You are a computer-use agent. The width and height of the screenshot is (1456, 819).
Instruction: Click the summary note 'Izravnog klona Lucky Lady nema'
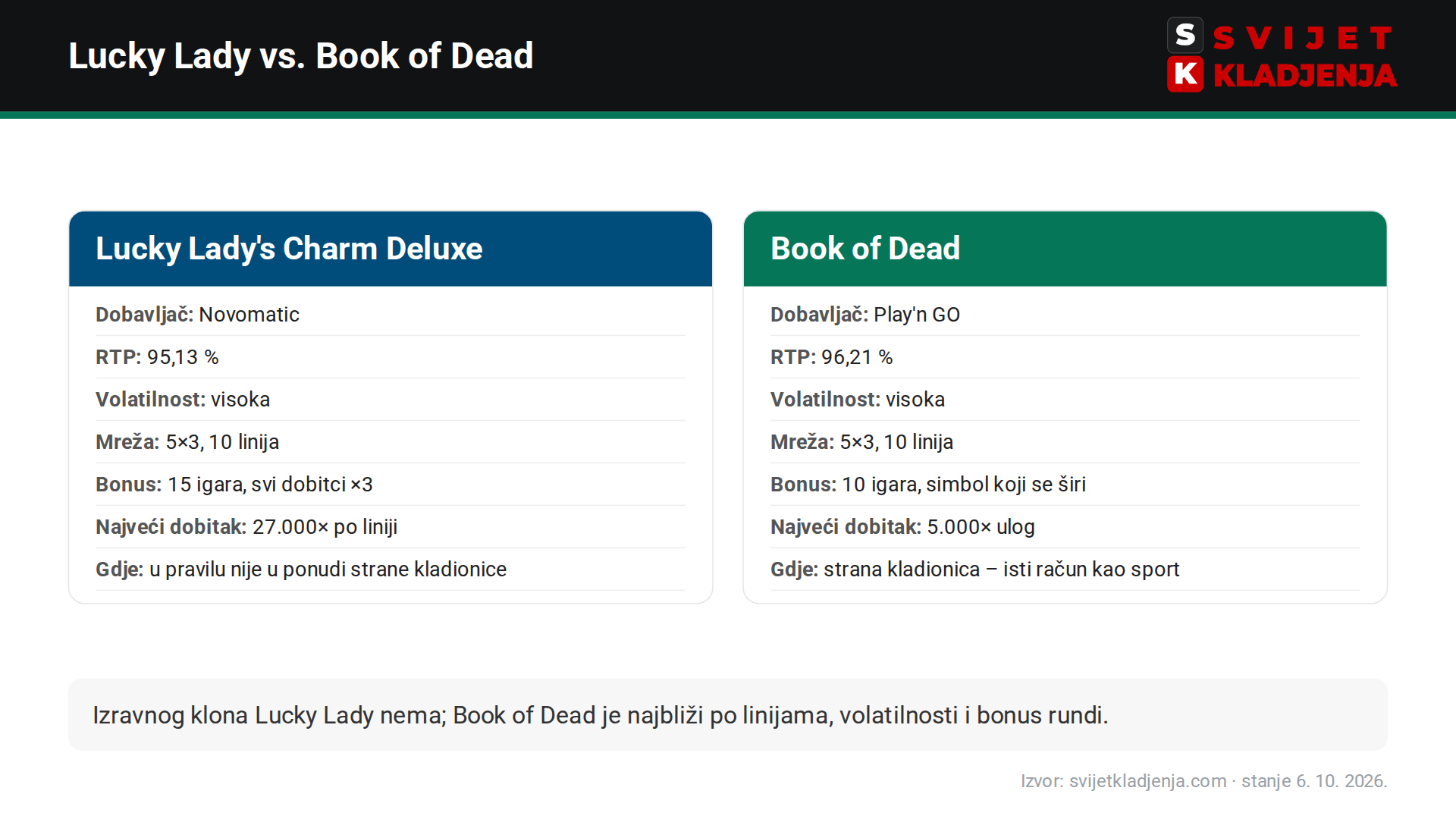(x=728, y=715)
